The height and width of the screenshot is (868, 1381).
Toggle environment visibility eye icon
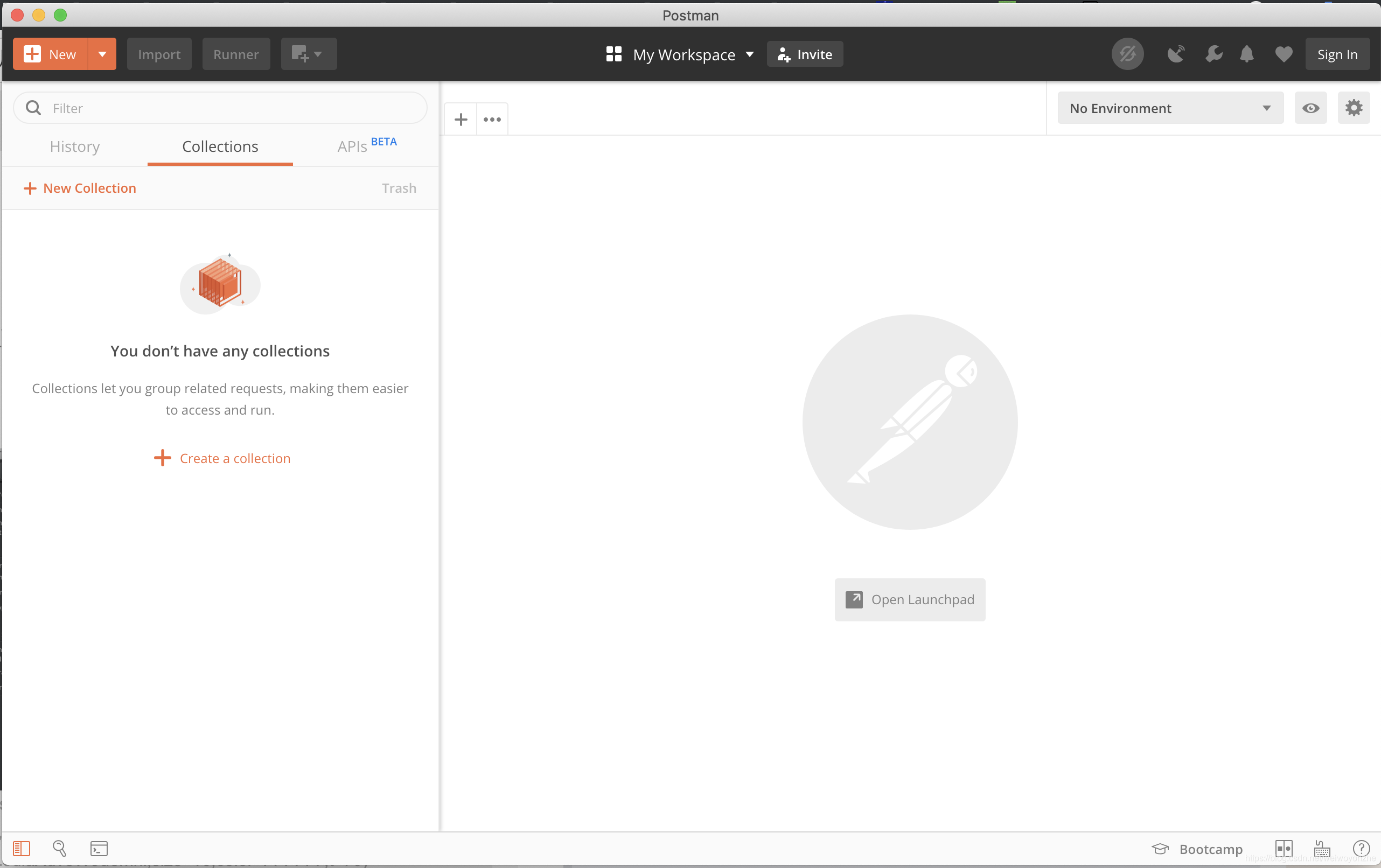point(1311,108)
